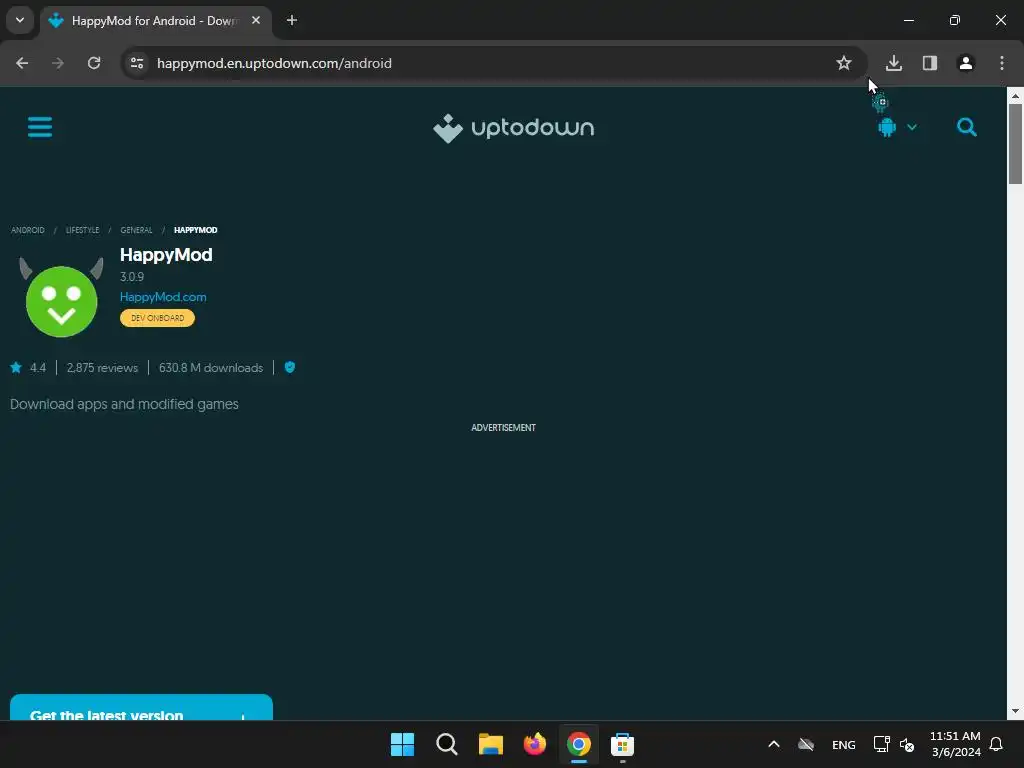Viewport: 1024px width, 768px height.
Task: Go back to the previous page
Action: pyautogui.click(x=22, y=63)
